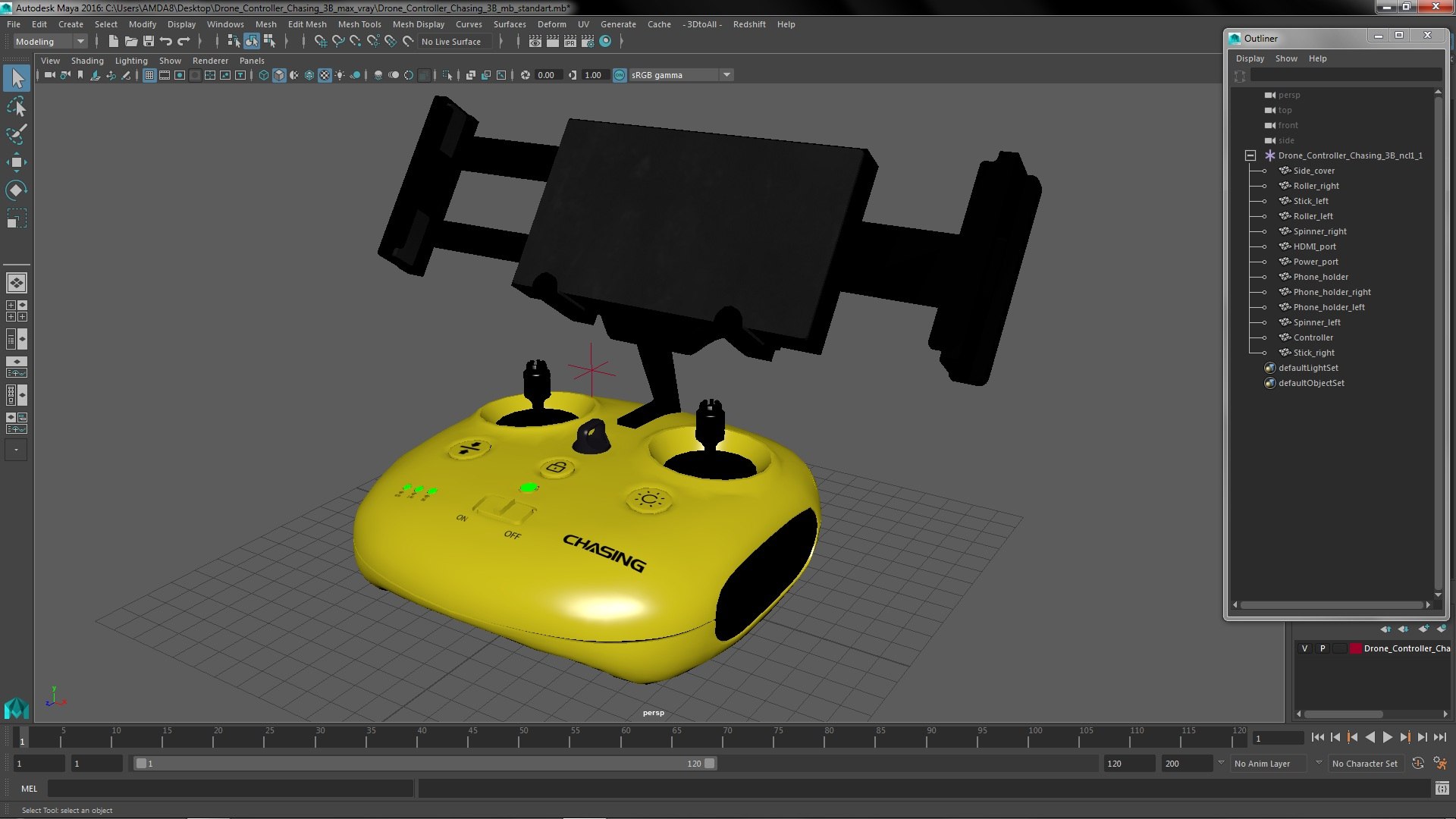The width and height of the screenshot is (1456, 819).
Task: Click the Snap to curves magnet icon
Action: tap(337, 42)
